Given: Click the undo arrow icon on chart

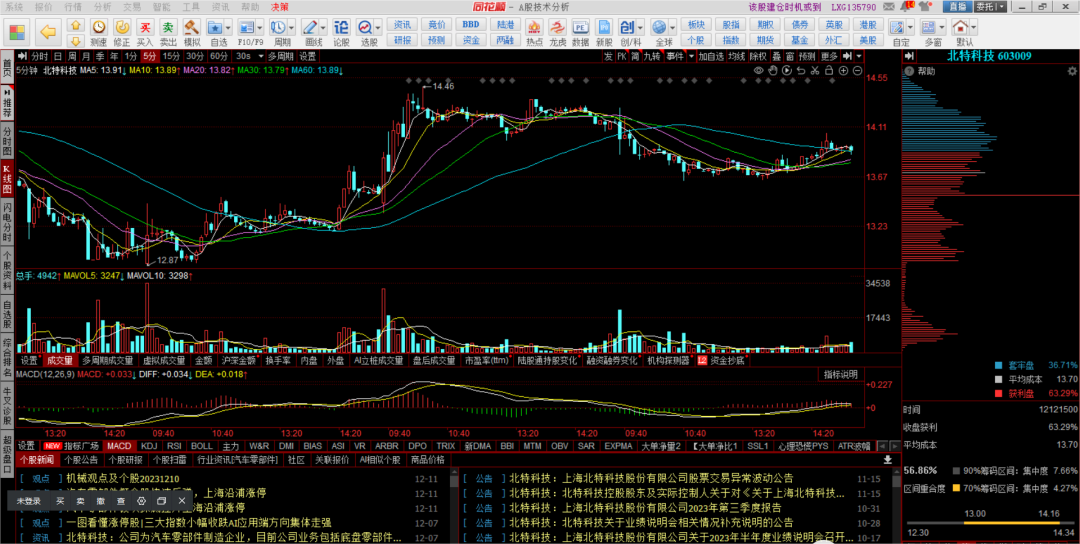Looking at the screenshot, I should tap(800, 70).
